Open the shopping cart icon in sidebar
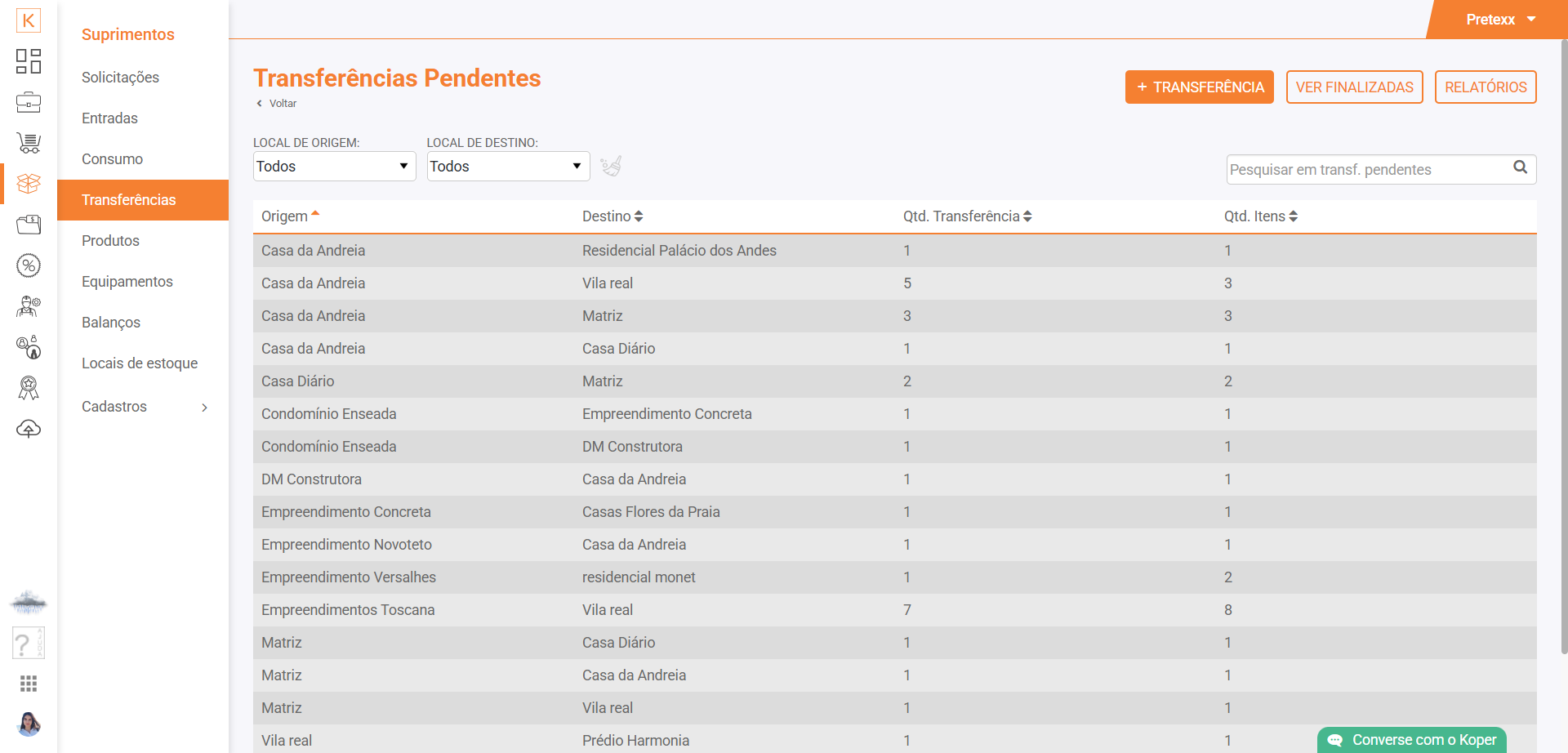Screen dimensions: 1568x753 point(29,143)
